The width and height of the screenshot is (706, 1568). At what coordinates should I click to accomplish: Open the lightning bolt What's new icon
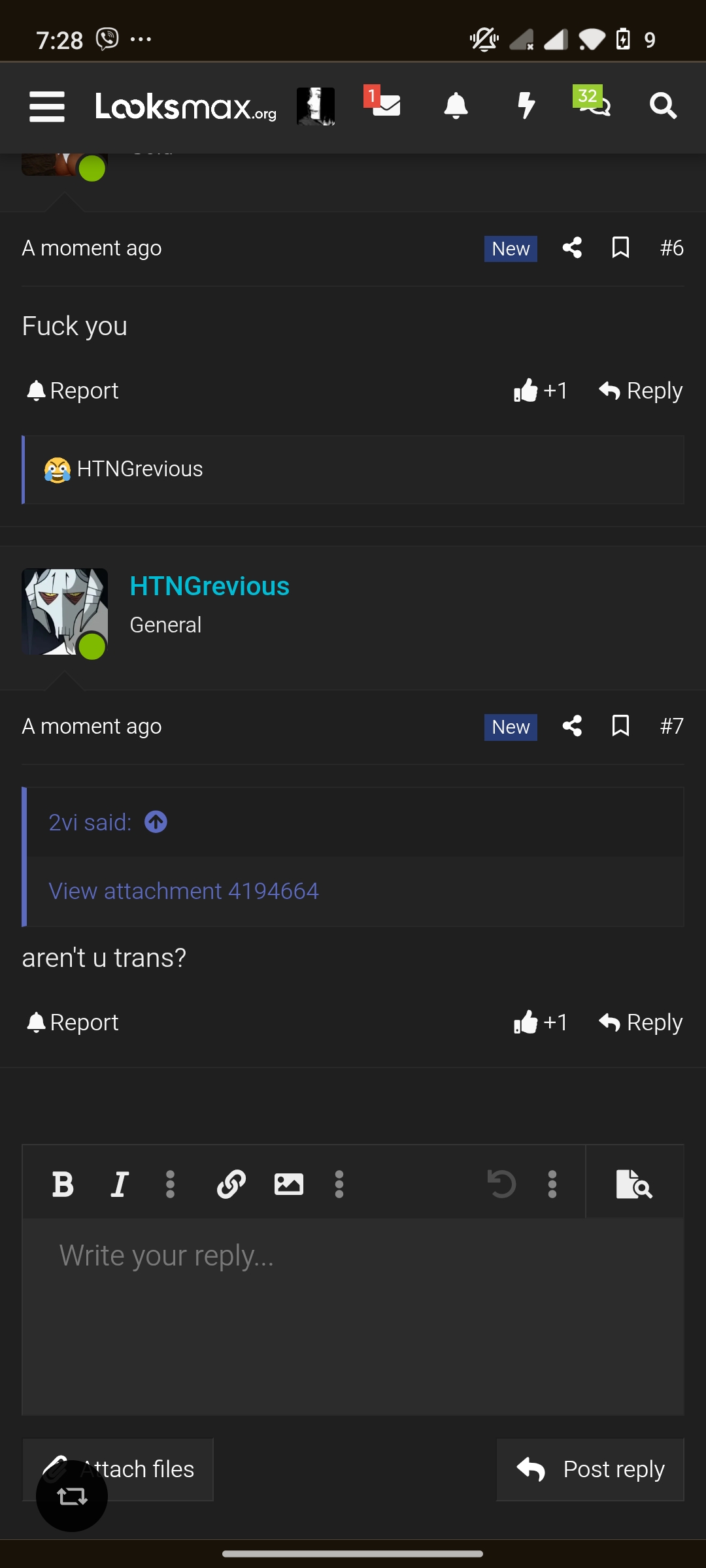(x=526, y=106)
